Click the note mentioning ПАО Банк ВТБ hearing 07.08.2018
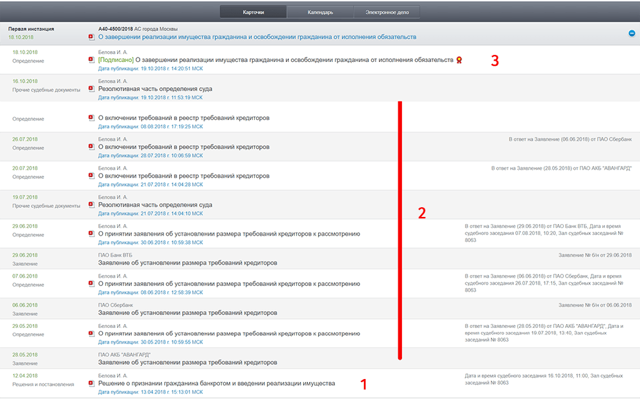Viewport: 640px width, 399px height. click(544, 233)
